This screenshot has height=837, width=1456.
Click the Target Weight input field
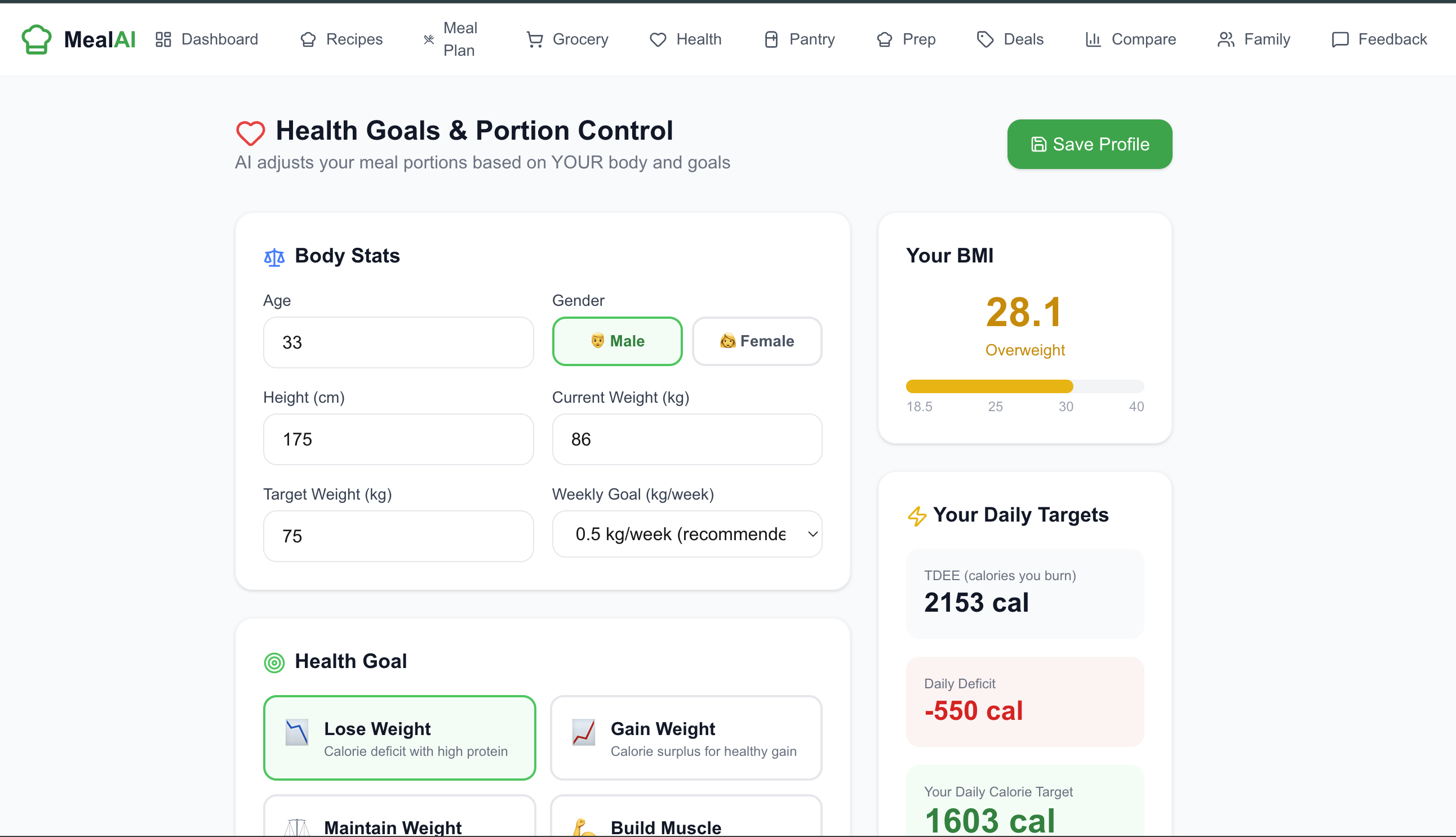point(398,536)
